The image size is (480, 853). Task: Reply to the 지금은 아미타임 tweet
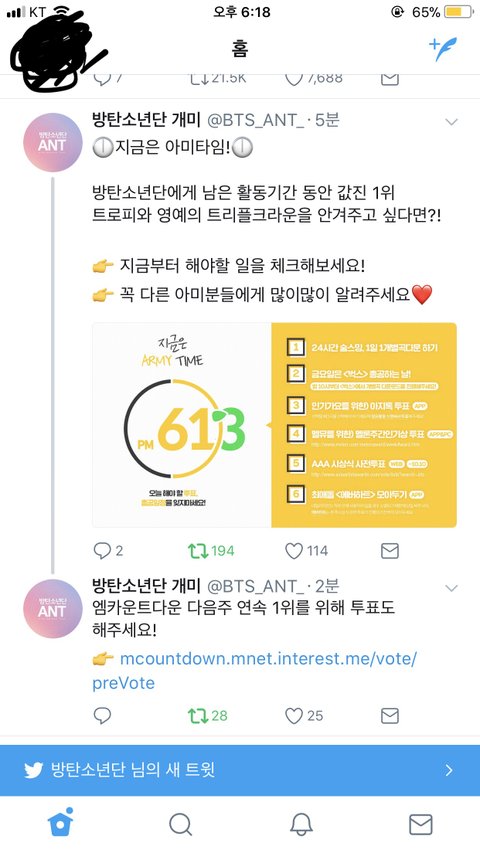tap(102, 551)
